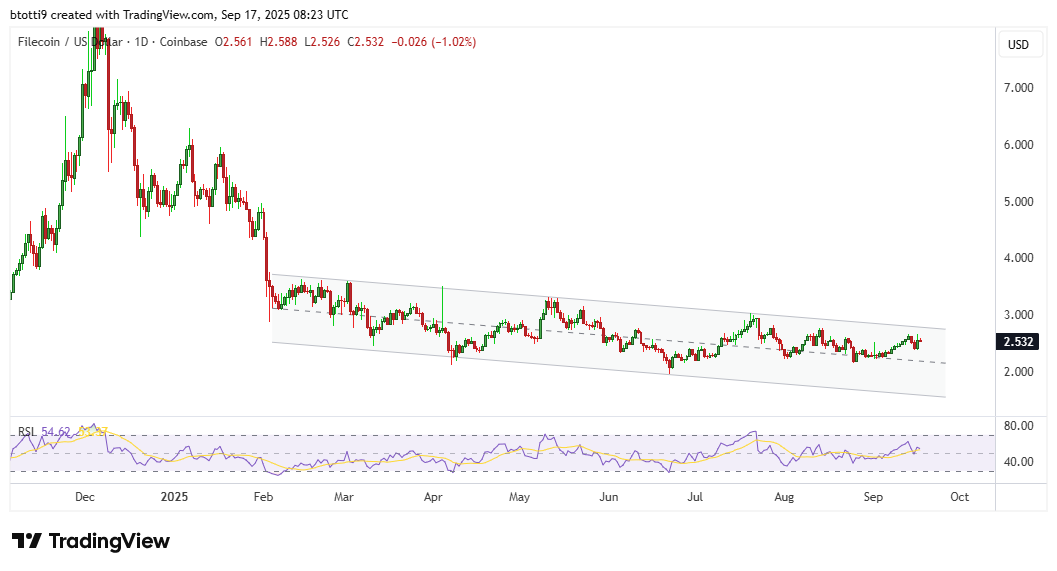The height and width of the screenshot is (571, 1057).
Task: Click the 80.00 RSI scale label
Action: click(x=1020, y=426)
